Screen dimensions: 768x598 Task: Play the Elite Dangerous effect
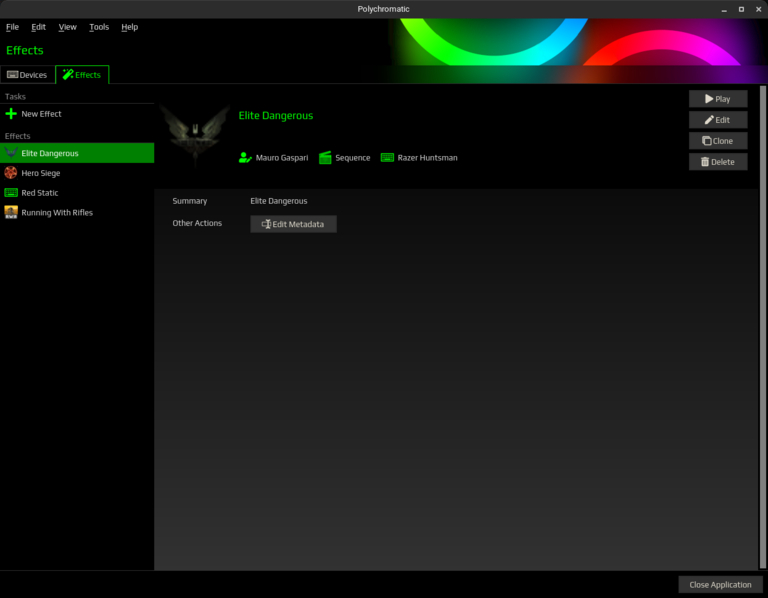pyautogui.click(x=718, y=99)
